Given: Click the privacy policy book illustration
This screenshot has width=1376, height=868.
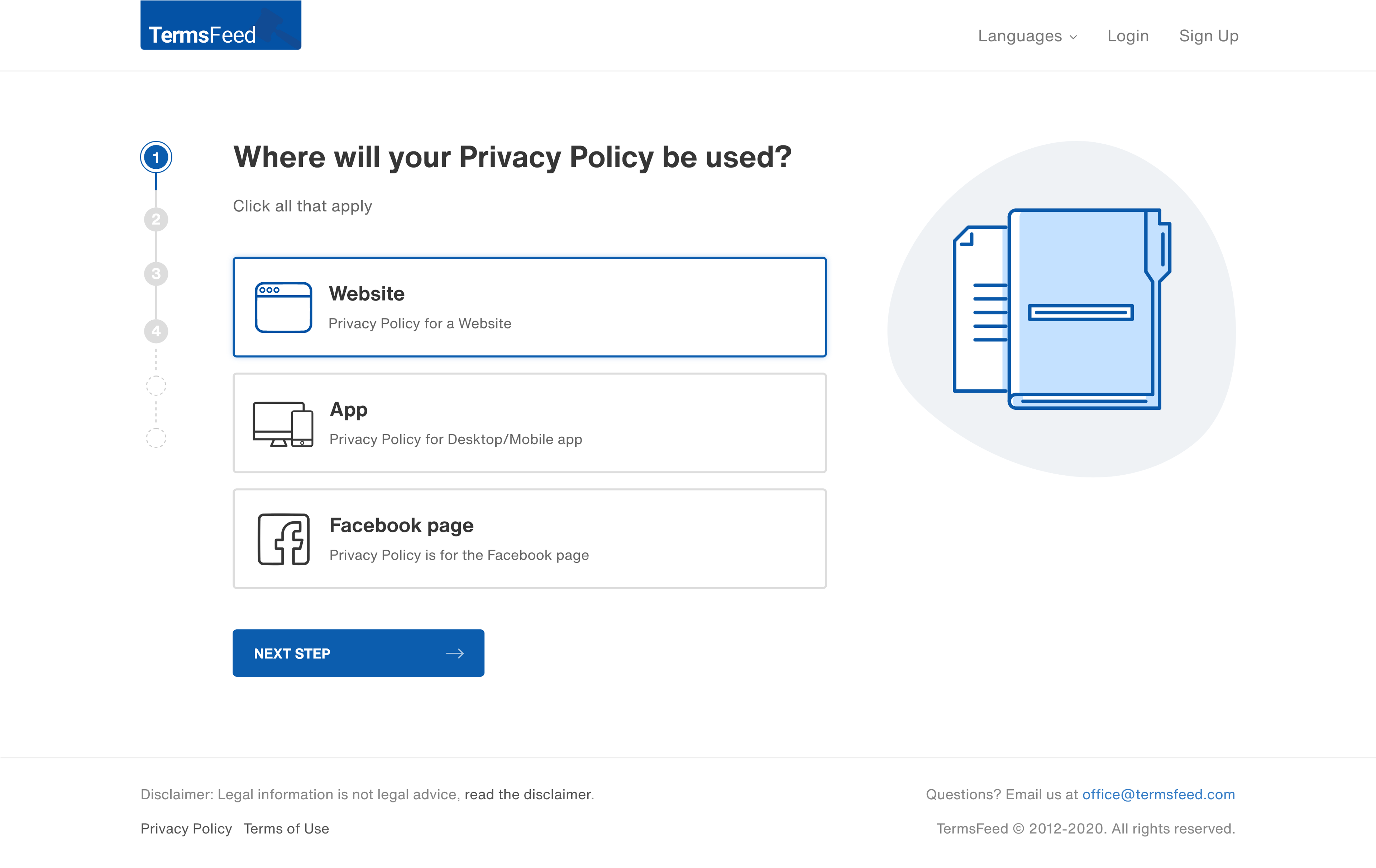Looking at the screenshot, I should 1062,309.
